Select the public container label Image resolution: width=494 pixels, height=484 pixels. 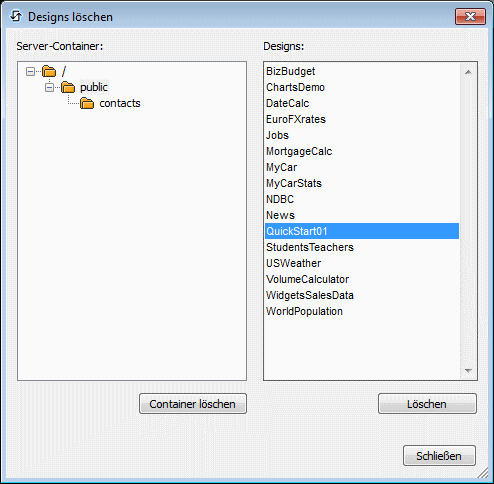(x=94, y=87)
